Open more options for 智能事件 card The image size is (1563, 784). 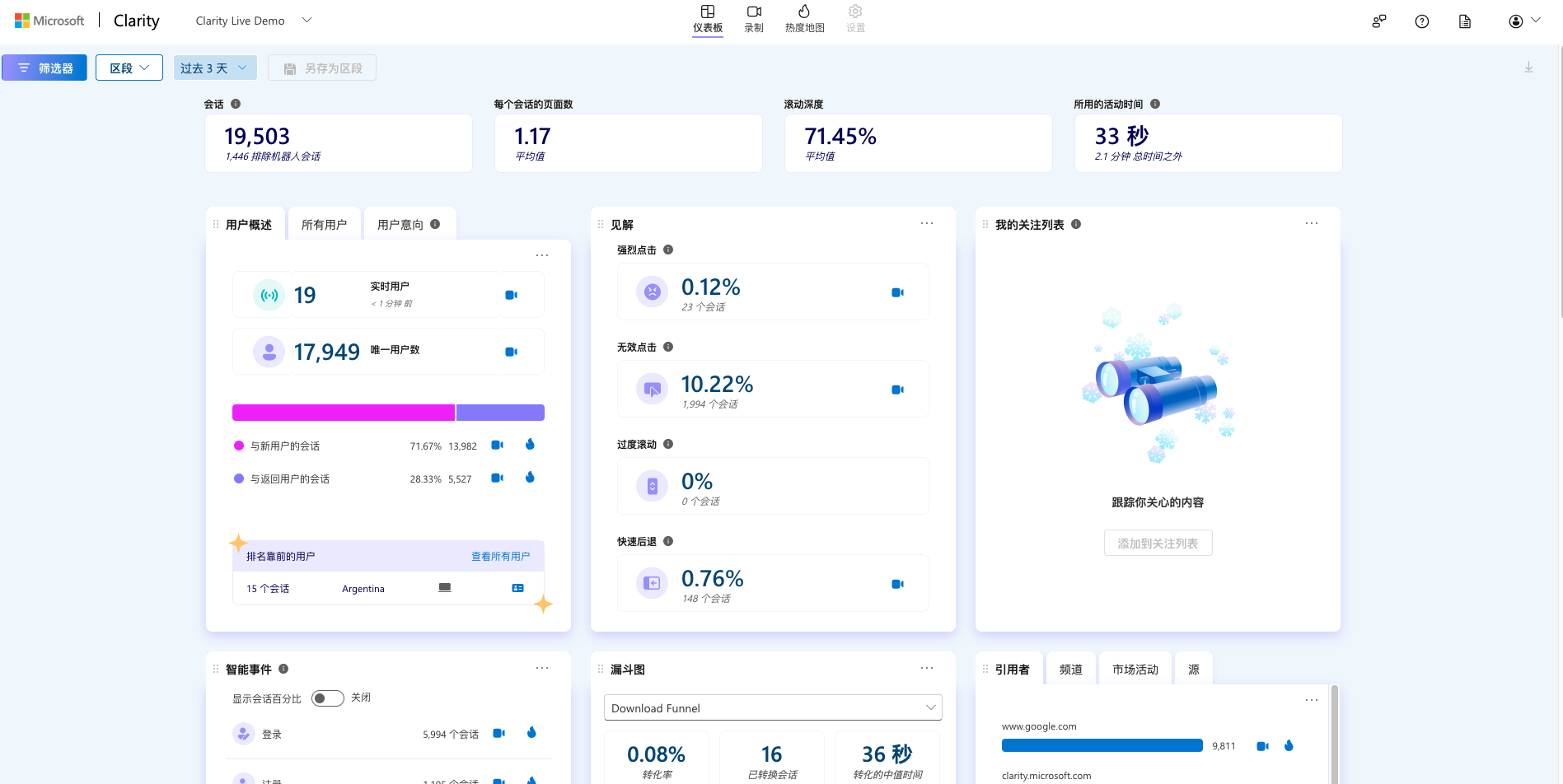pos(542,668)
